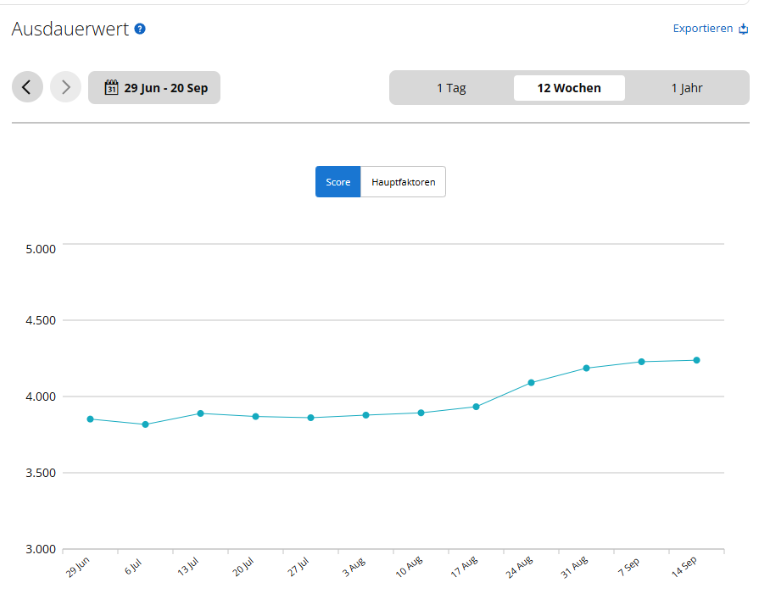Viewport: 767px width, 592px height.
Task: Open the 29 Jun - 20 Sep date range picker
Action: coord(154,88)
